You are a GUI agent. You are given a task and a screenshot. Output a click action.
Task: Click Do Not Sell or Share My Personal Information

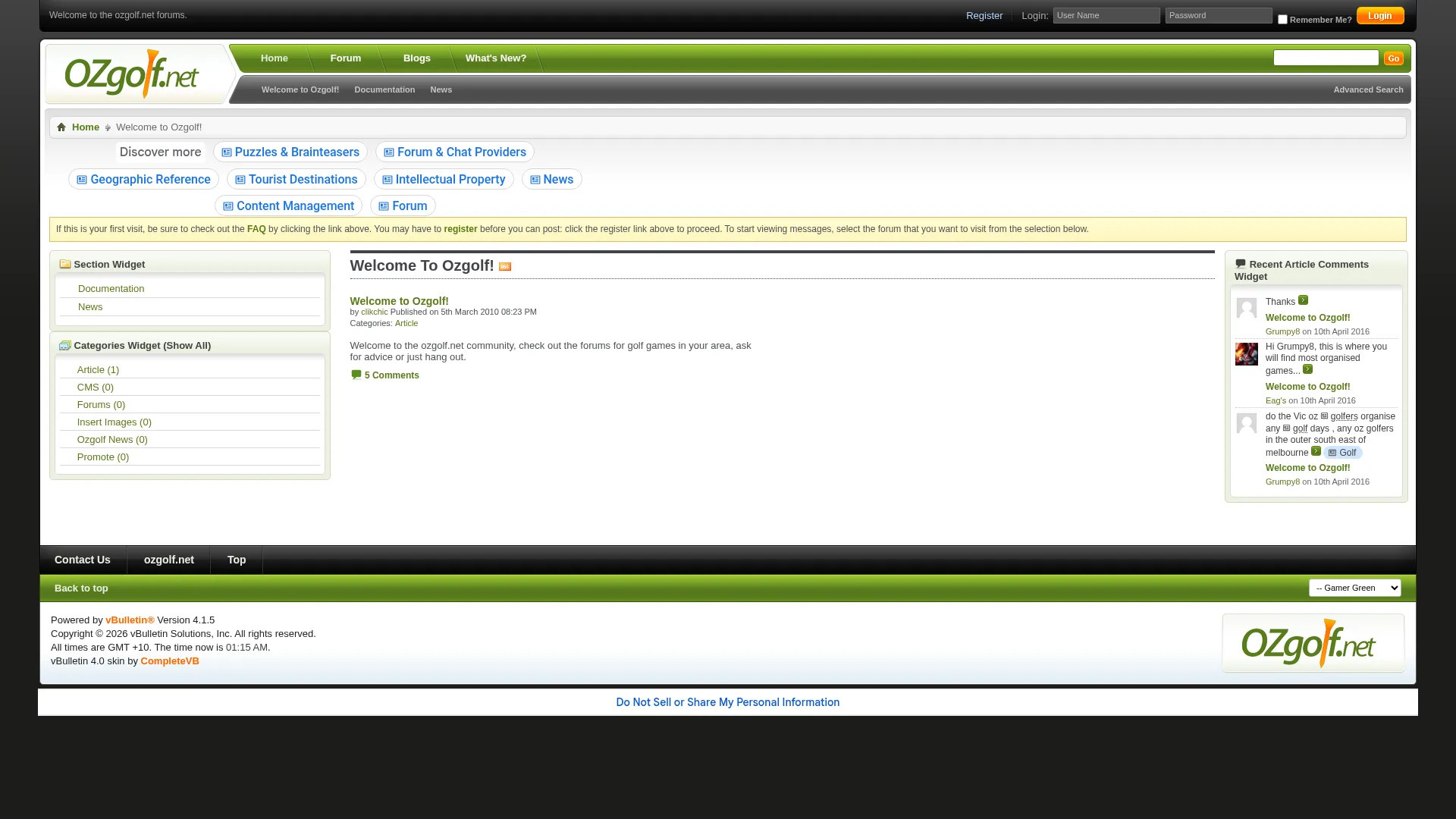click(x=728, y=702)
